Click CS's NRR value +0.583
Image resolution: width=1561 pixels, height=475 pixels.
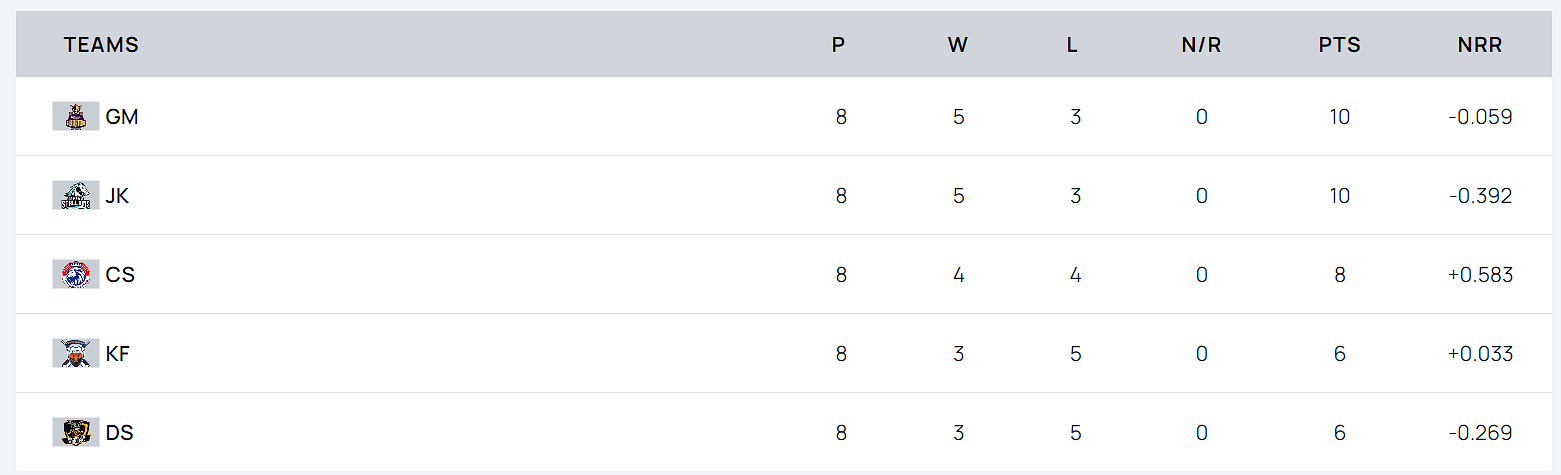[1480, 275]
